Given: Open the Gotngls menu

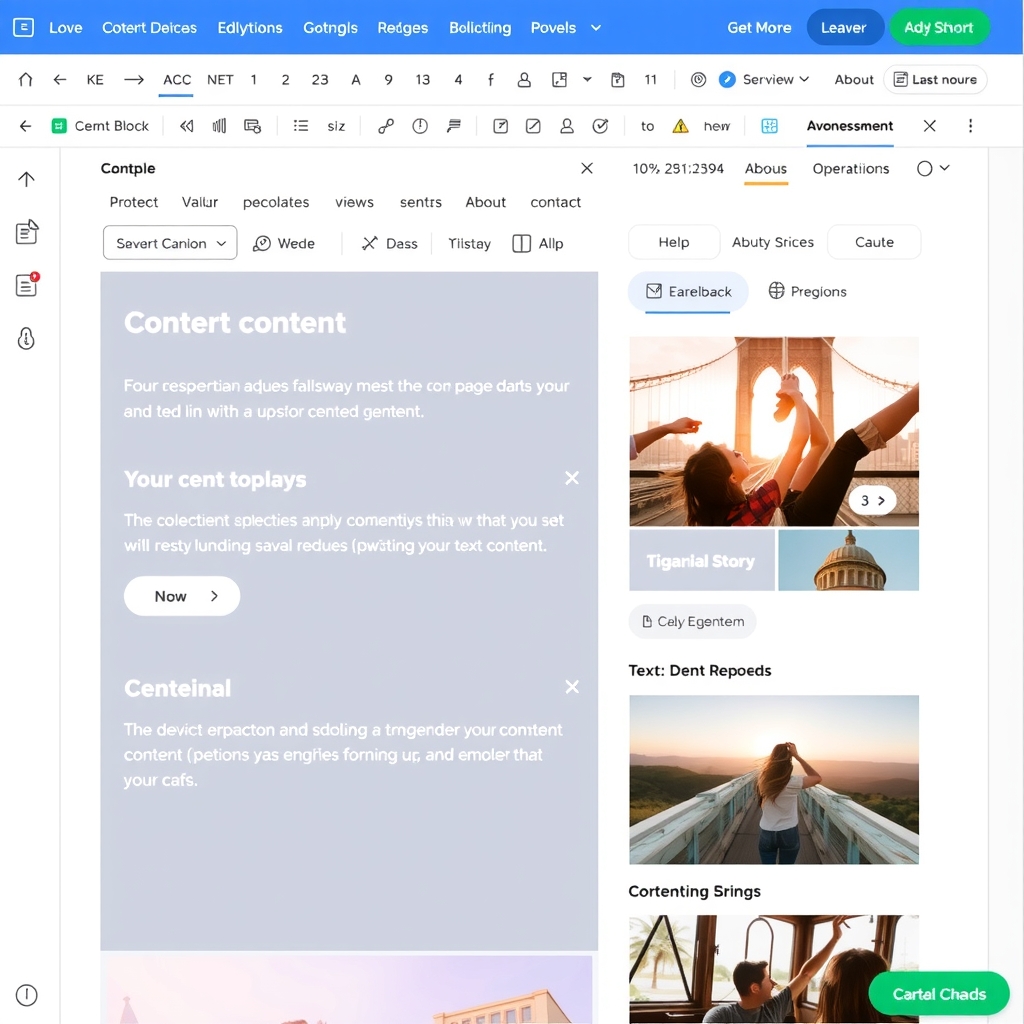Looking at the screenshot, I should coord(330,28).
